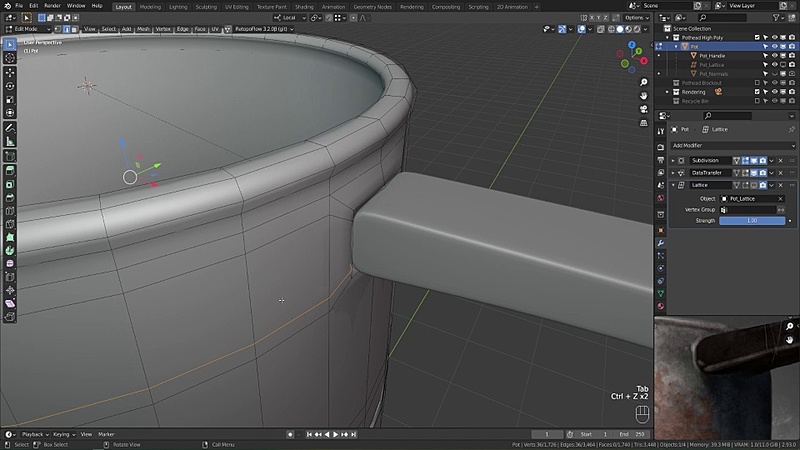Viewport: 800px width, 450px height.
Task: Activate the Scale tool
Action: [10, 99]
